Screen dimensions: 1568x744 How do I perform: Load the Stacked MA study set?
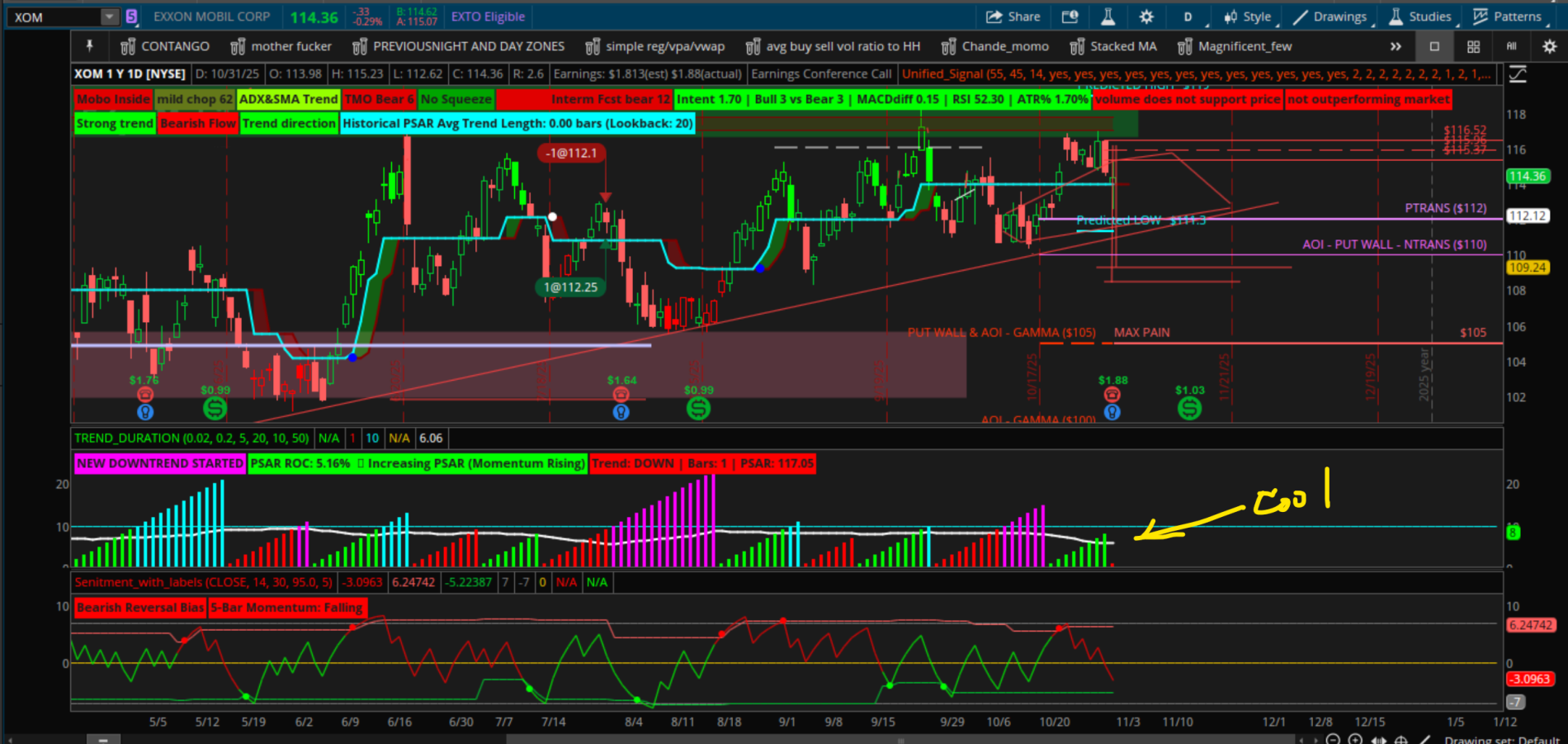click(x=1113, y=46)
